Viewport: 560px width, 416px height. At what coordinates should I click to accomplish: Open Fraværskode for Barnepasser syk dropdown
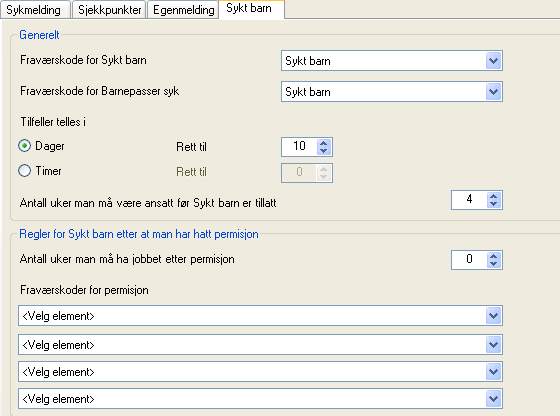[493, 92]
